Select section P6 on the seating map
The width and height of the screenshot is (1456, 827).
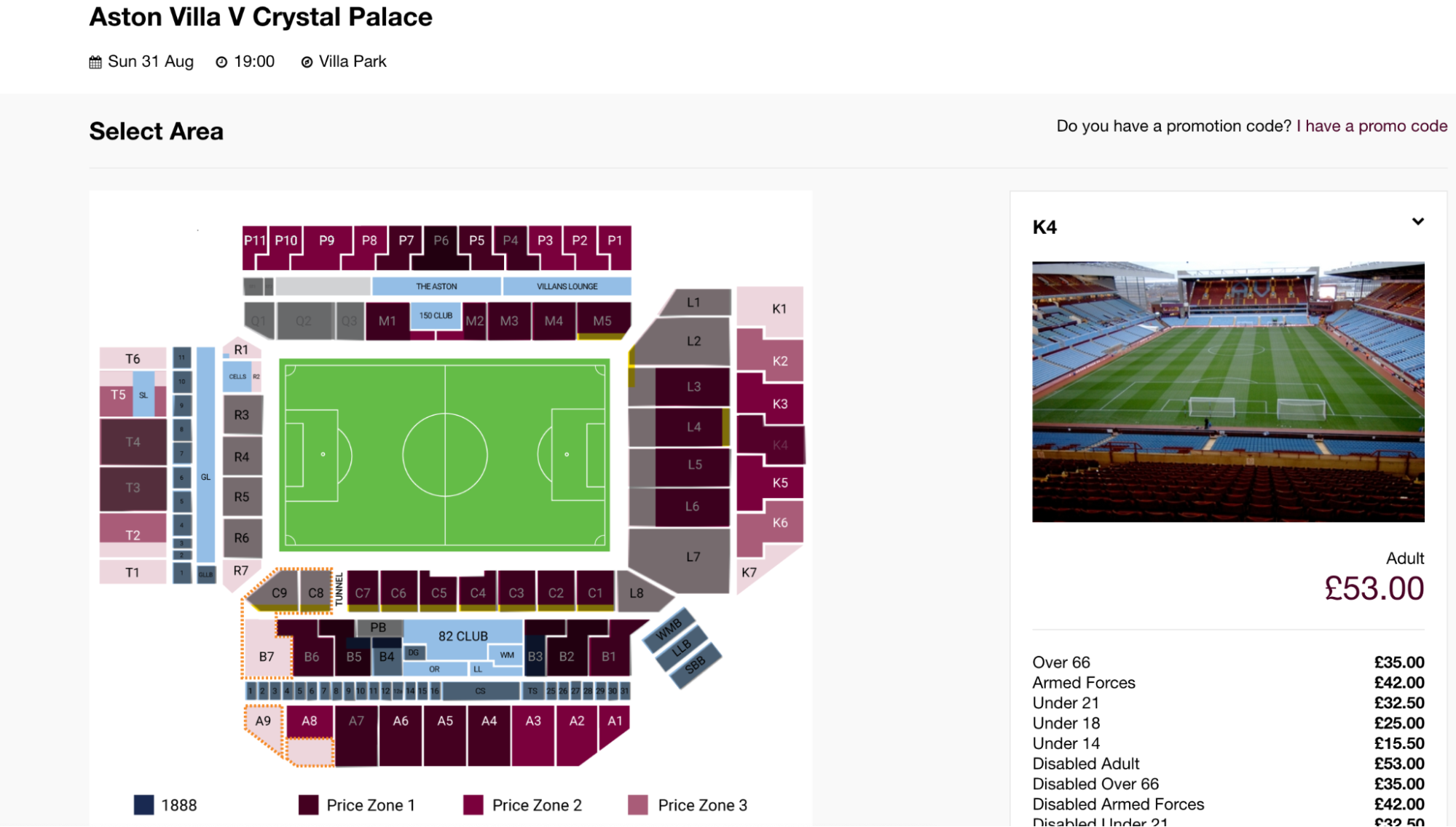click(442, 240)
